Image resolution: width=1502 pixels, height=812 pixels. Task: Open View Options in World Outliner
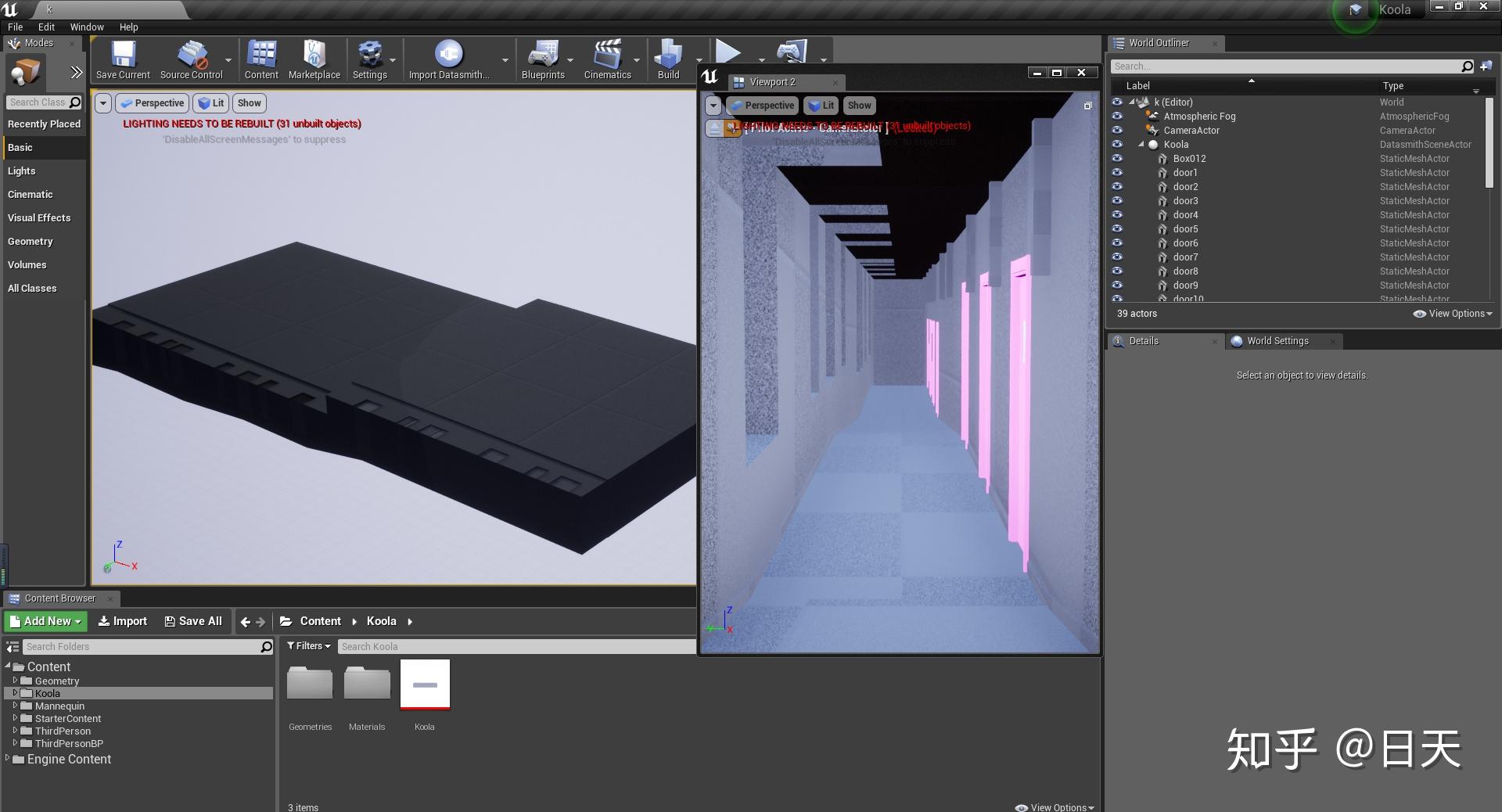pos(1452,314)
